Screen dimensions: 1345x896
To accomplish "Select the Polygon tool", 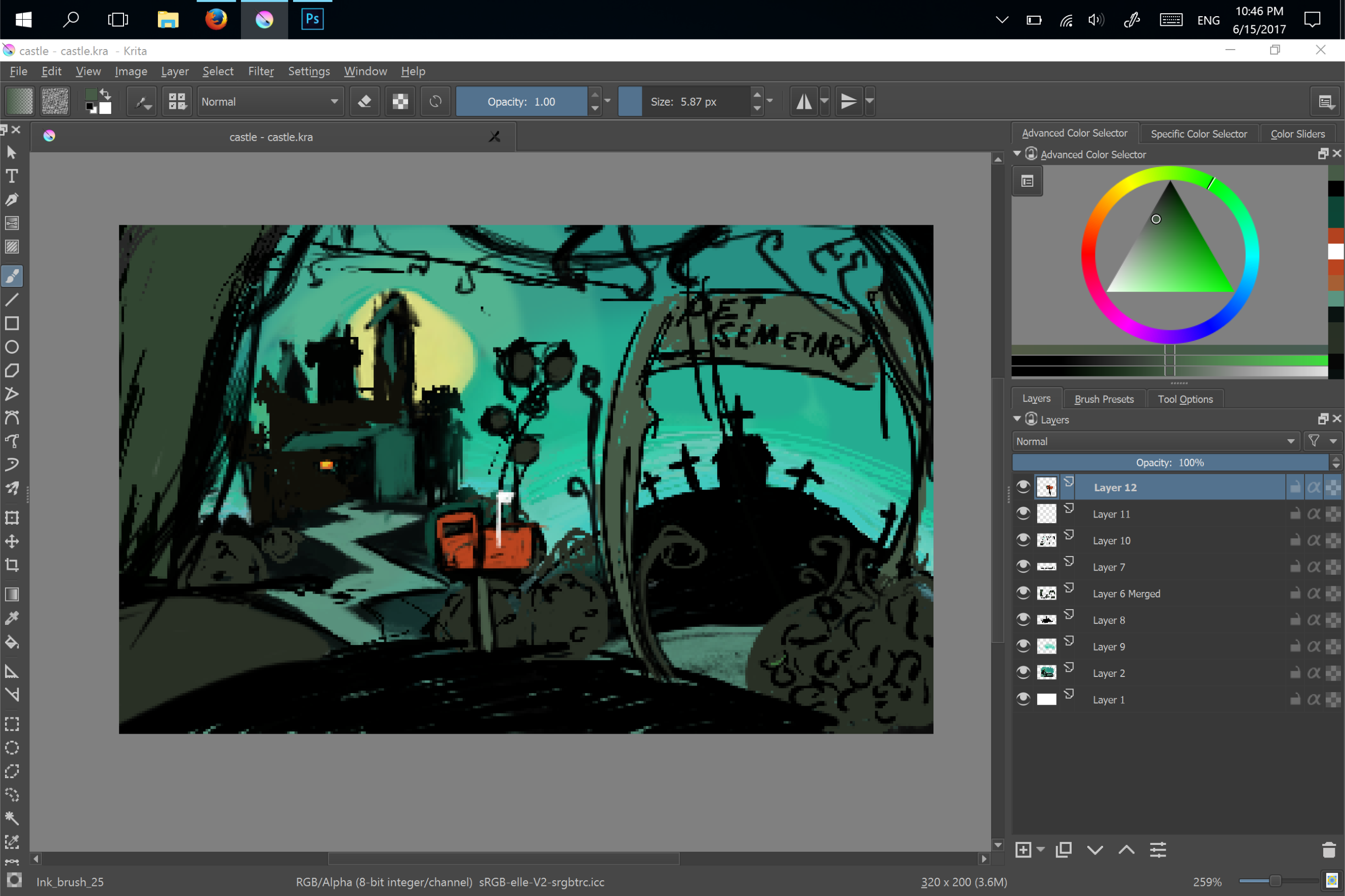I will pyautogui.click(x=12, y=371).
